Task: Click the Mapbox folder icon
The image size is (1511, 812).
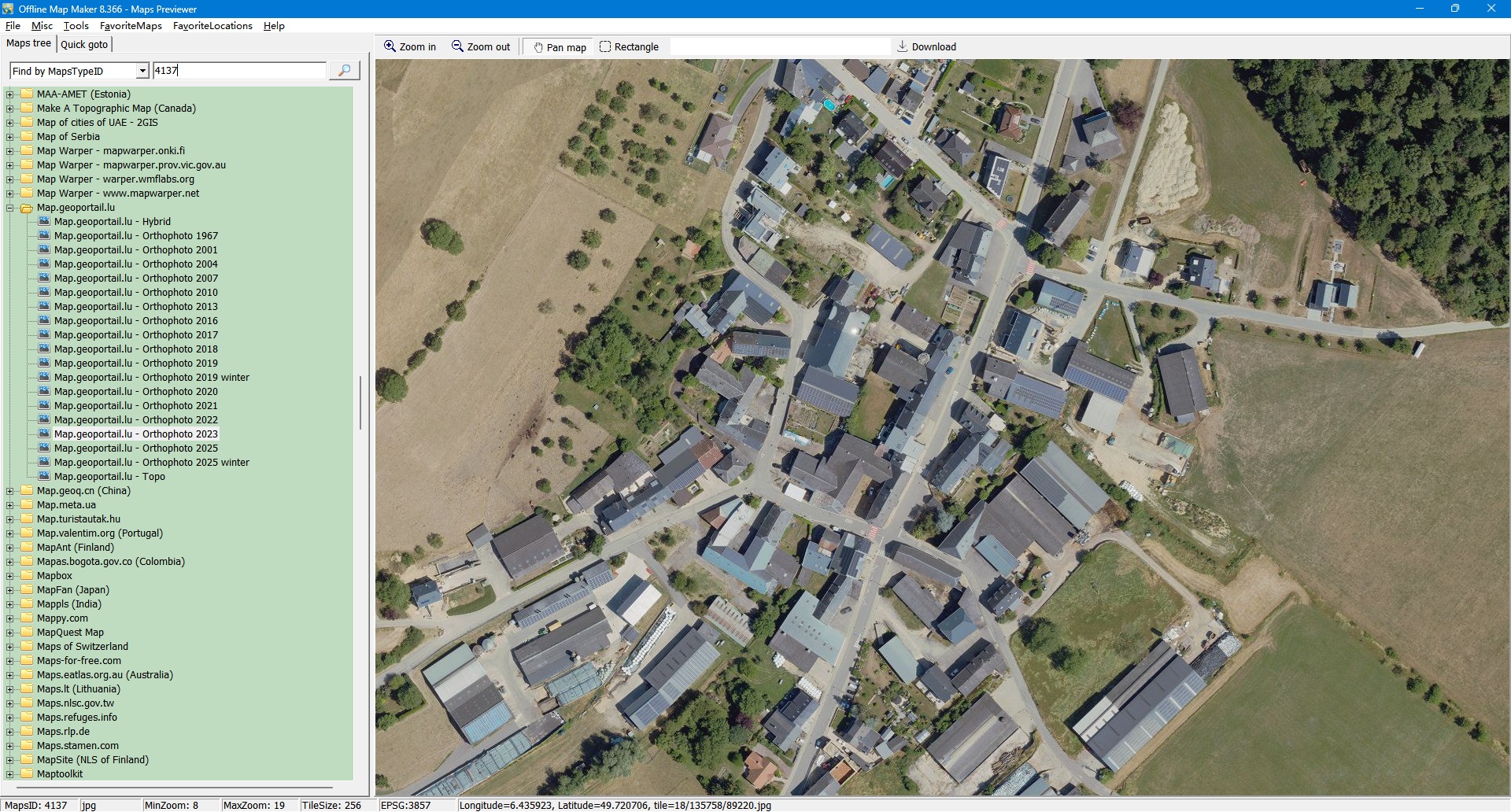Action: coord(27,576)
